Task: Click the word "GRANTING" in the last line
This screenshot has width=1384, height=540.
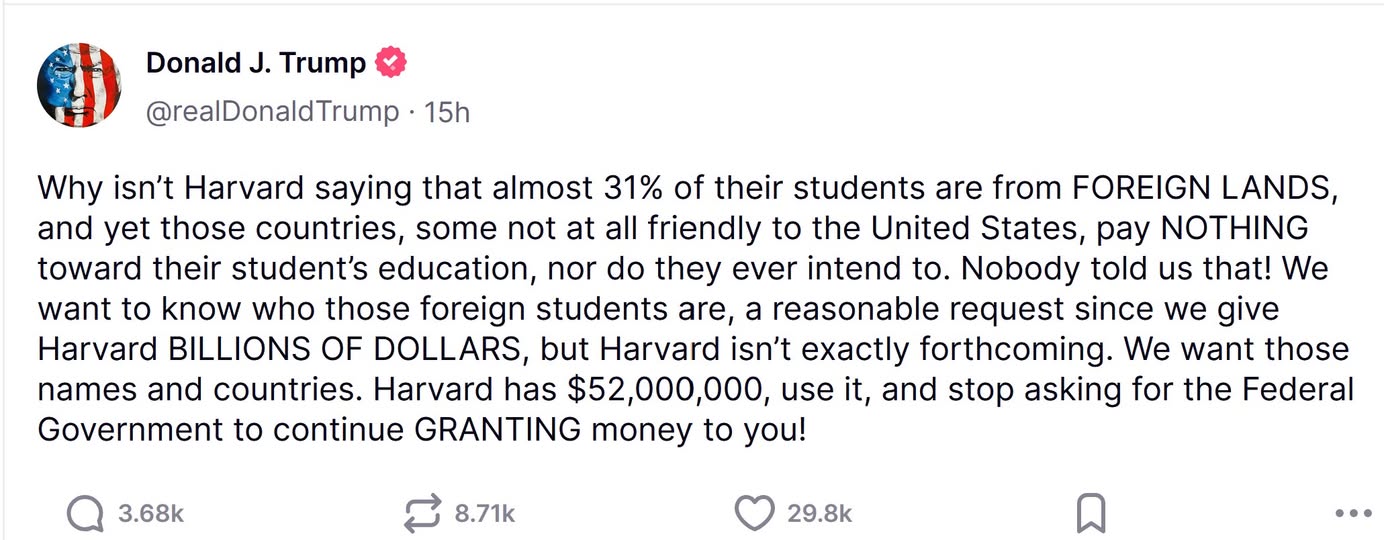Action: coord(497,430)
